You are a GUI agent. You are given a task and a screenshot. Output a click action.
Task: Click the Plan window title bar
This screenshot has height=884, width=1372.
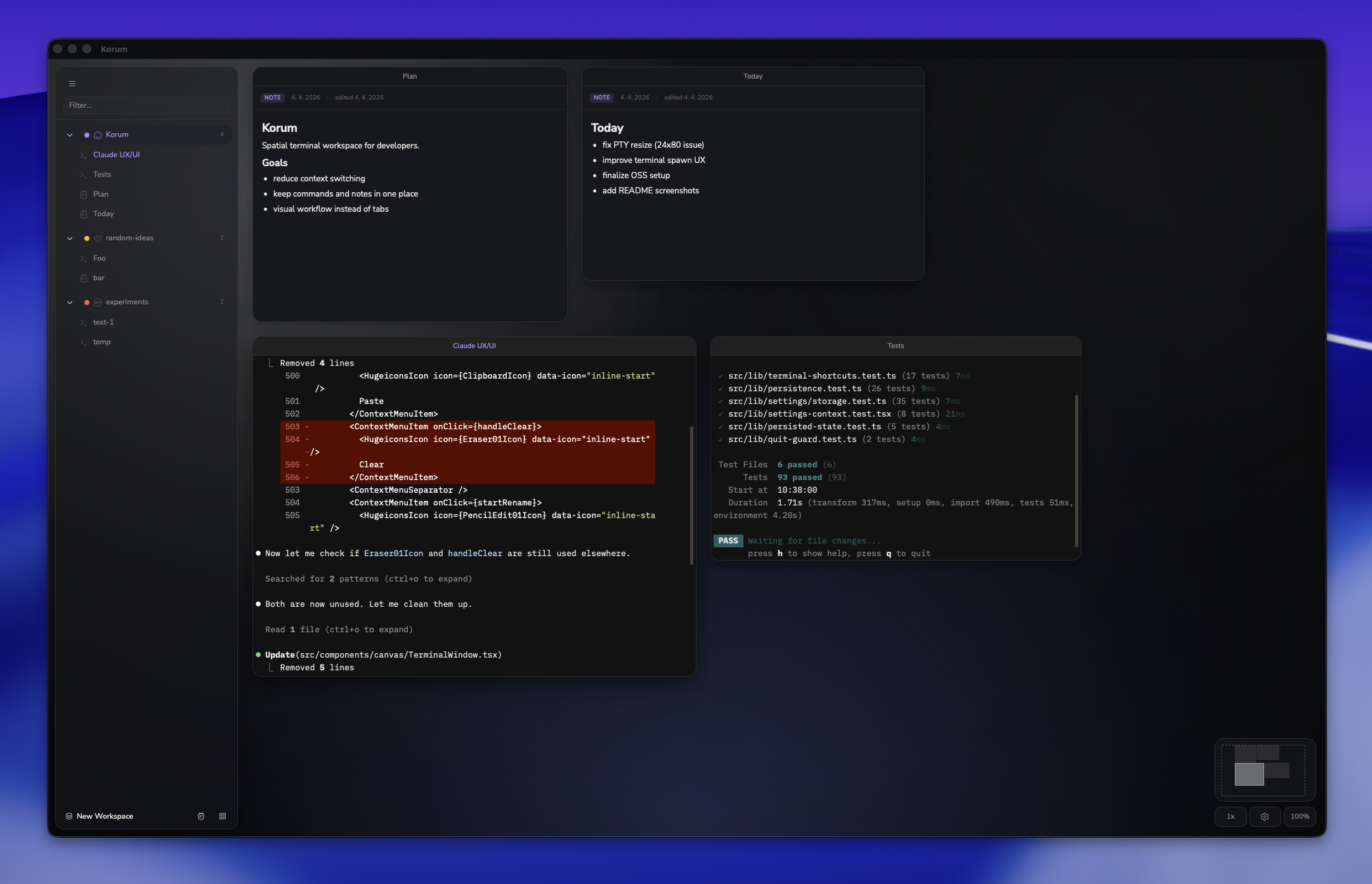410,76
